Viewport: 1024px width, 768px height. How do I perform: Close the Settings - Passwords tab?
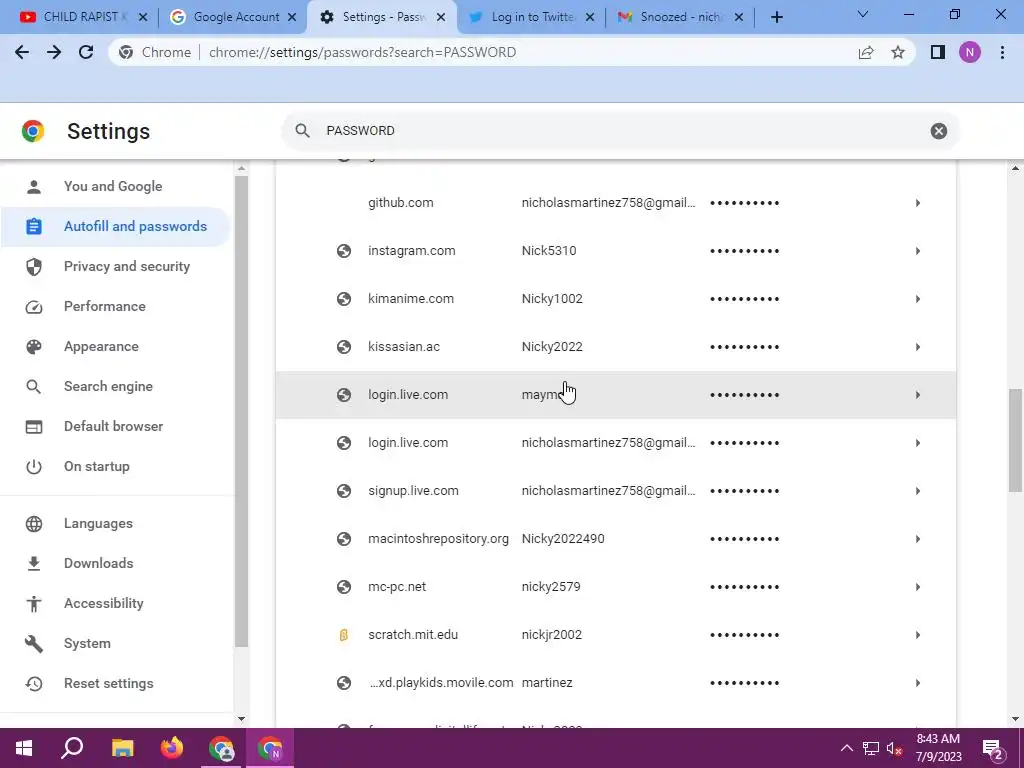(x=441, y=17)
